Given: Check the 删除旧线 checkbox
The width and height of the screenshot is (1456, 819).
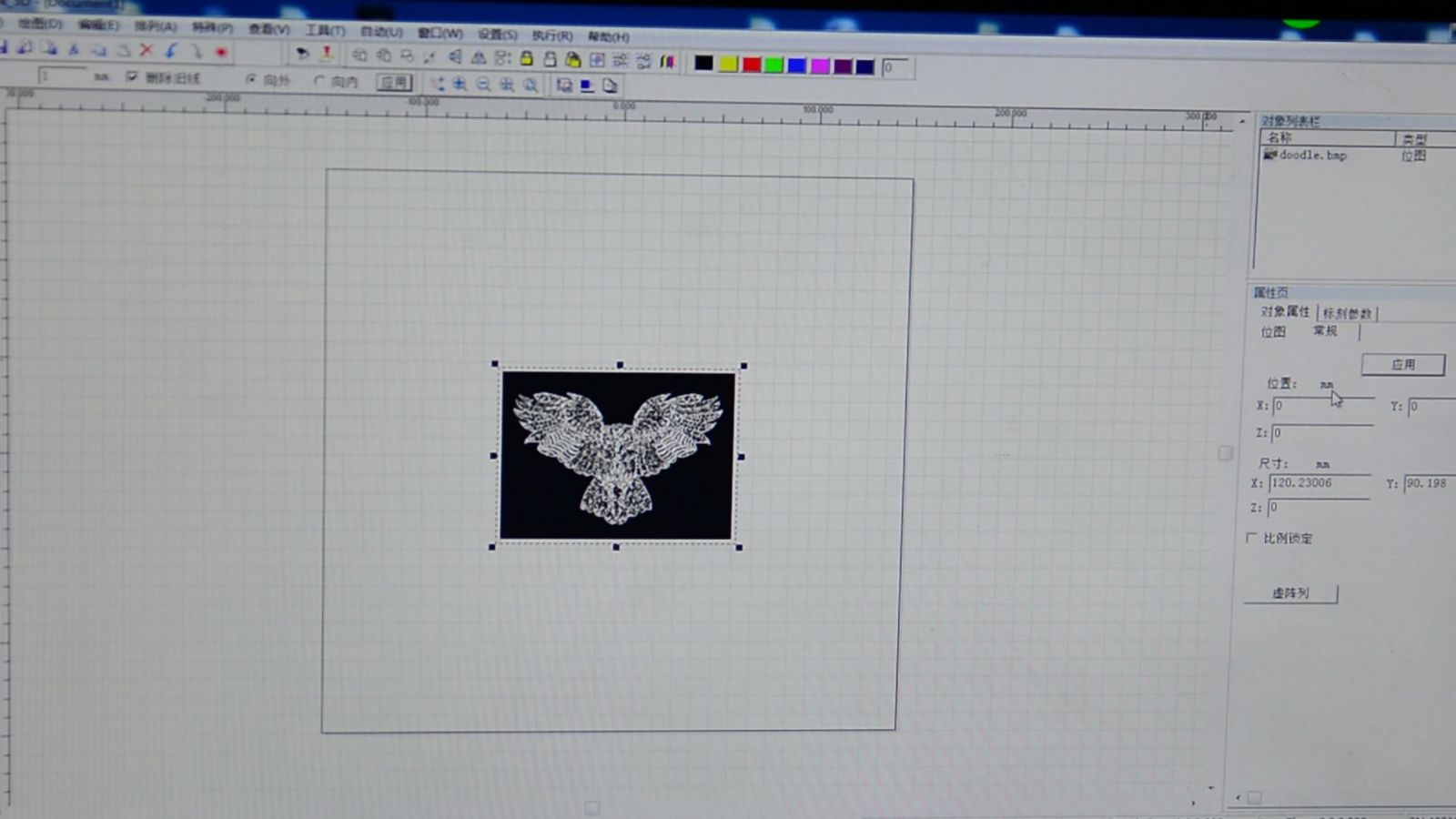Looking at the screenshot, I should (132, 76).
